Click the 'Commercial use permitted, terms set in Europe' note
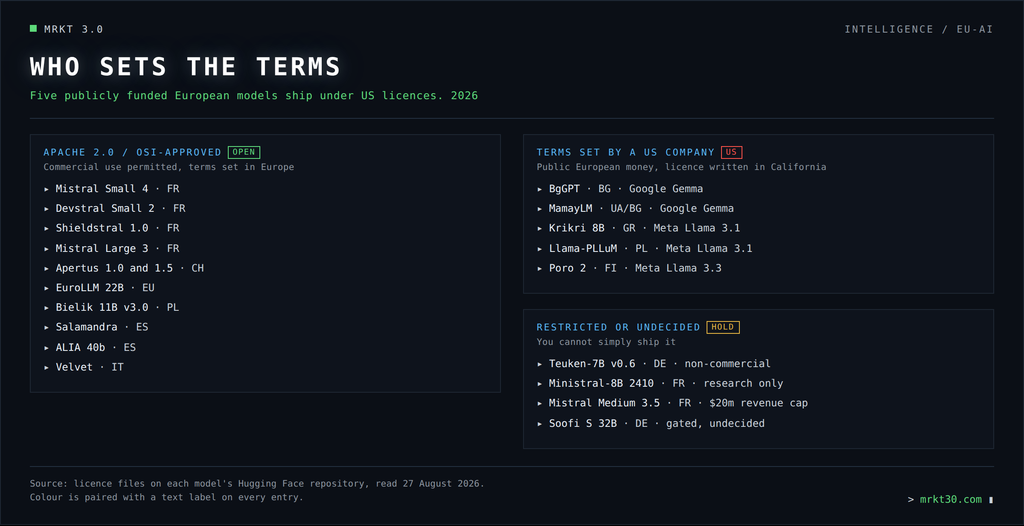 (169, 167)
